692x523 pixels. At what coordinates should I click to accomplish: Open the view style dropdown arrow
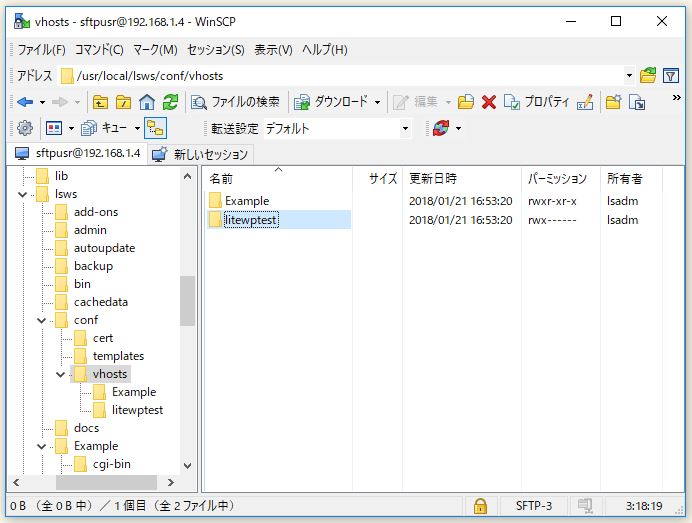pyautogui.click(x=71, y=128)
